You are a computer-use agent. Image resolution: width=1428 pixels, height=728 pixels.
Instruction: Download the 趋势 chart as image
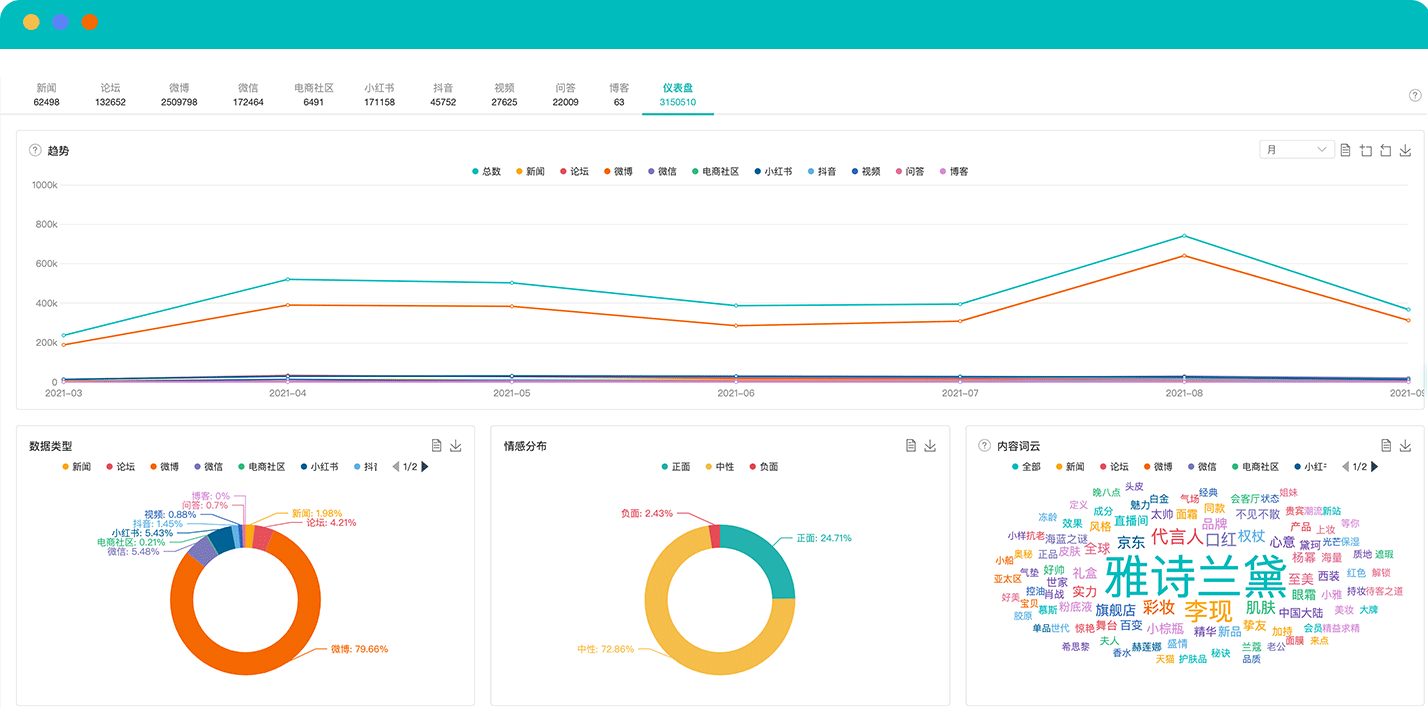(1405, 150)
